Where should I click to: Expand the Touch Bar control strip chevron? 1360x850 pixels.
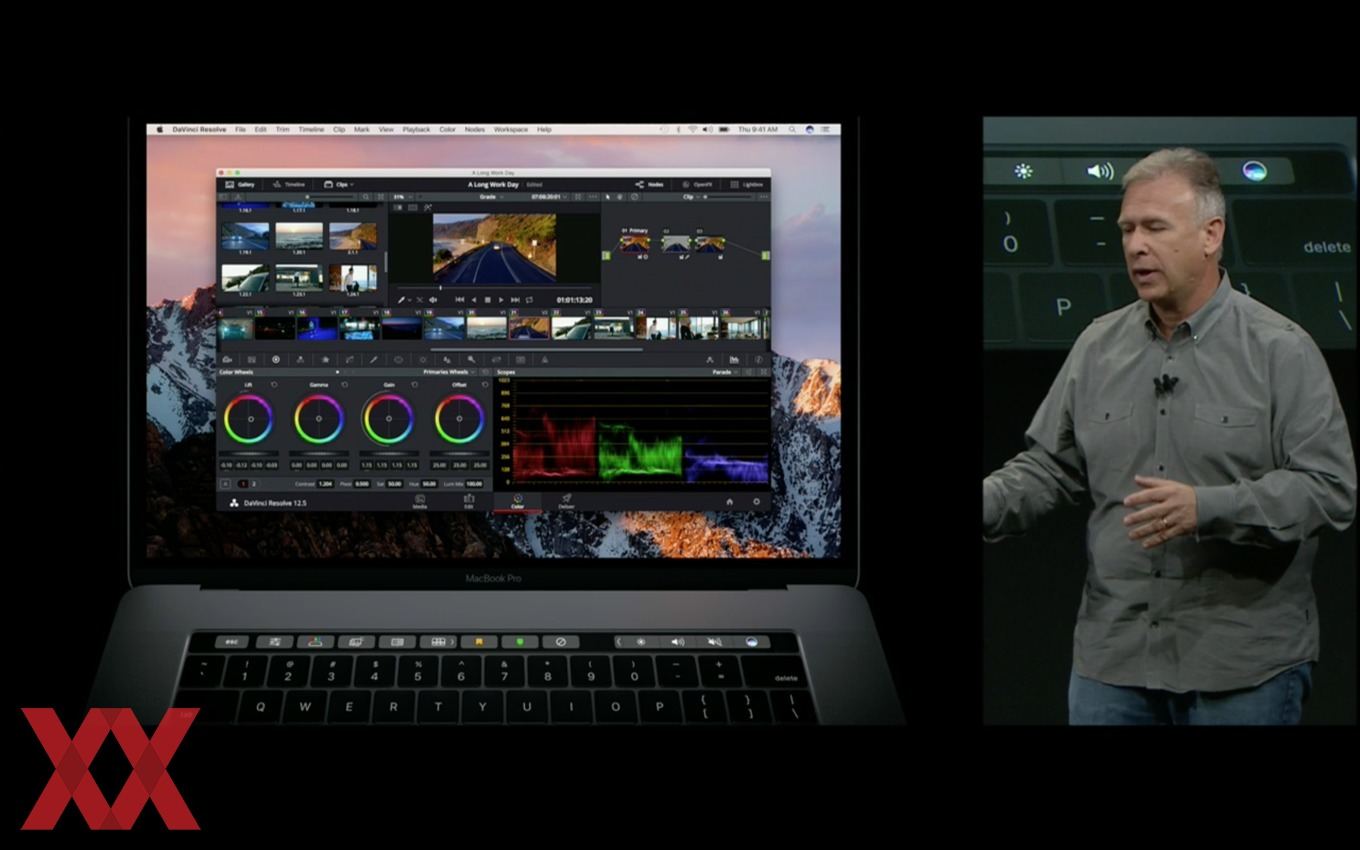point(619,641)
